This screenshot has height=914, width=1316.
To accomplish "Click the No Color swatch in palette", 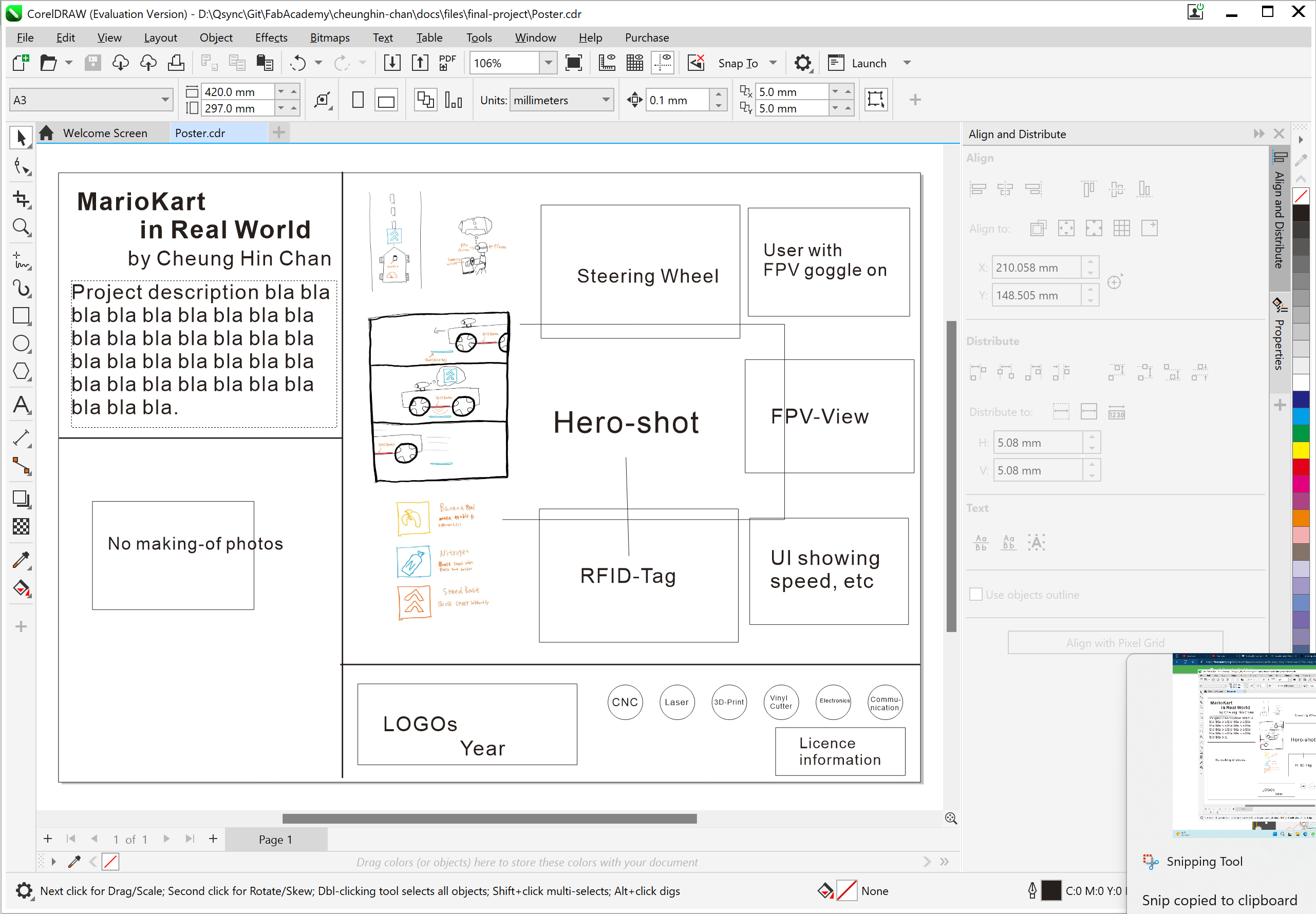I will (1301, 196).
